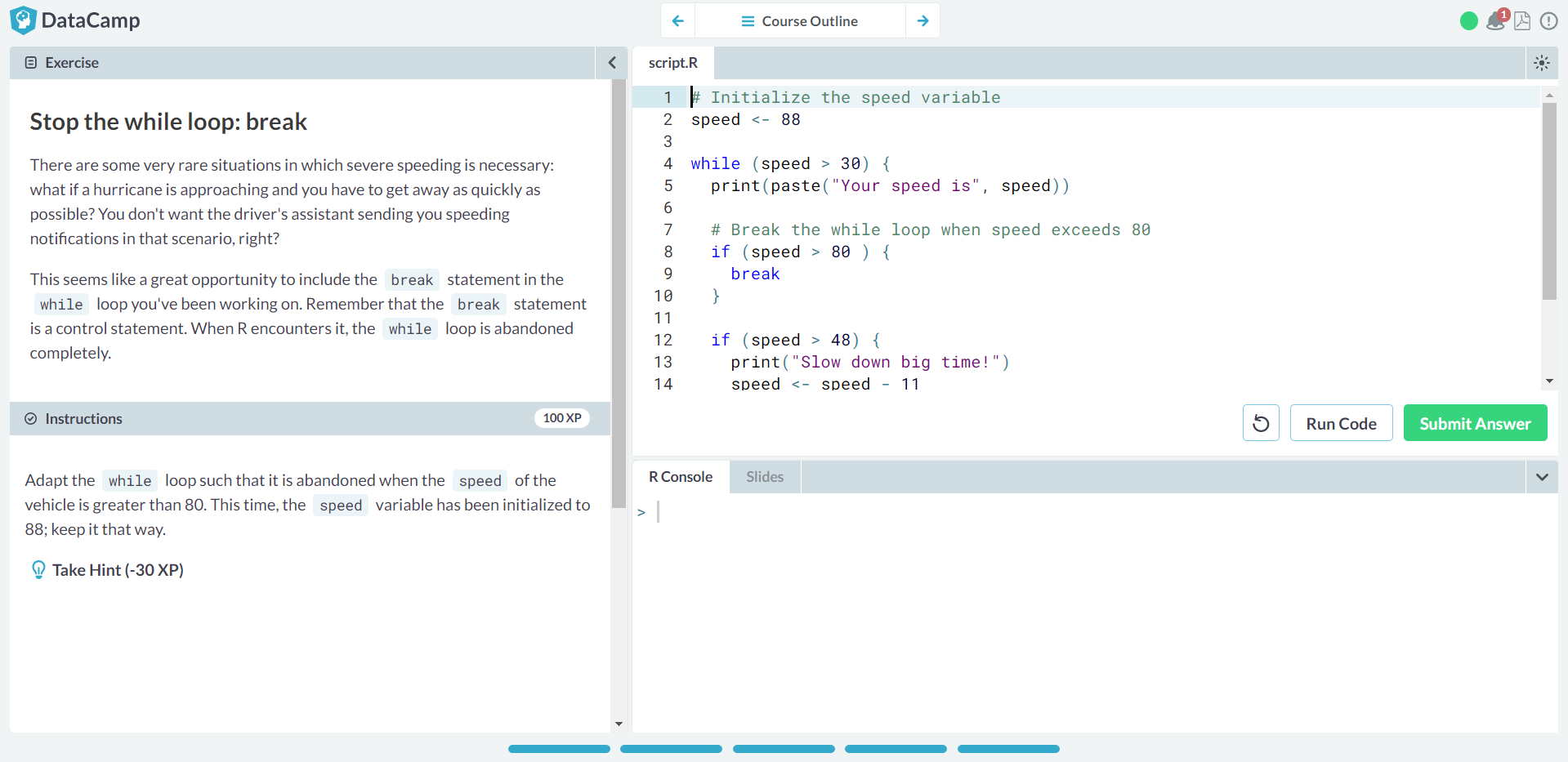The height and width of the screenshot is (762, 1568).
Task: Click the exercise panel scroll-down arrow
Action: click(619, 724)
